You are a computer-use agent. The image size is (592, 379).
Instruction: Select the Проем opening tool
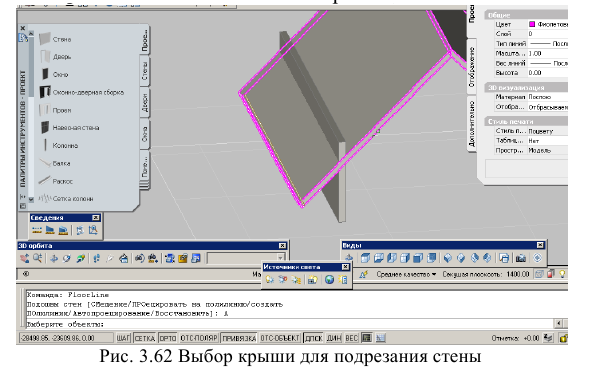(55, 110)
